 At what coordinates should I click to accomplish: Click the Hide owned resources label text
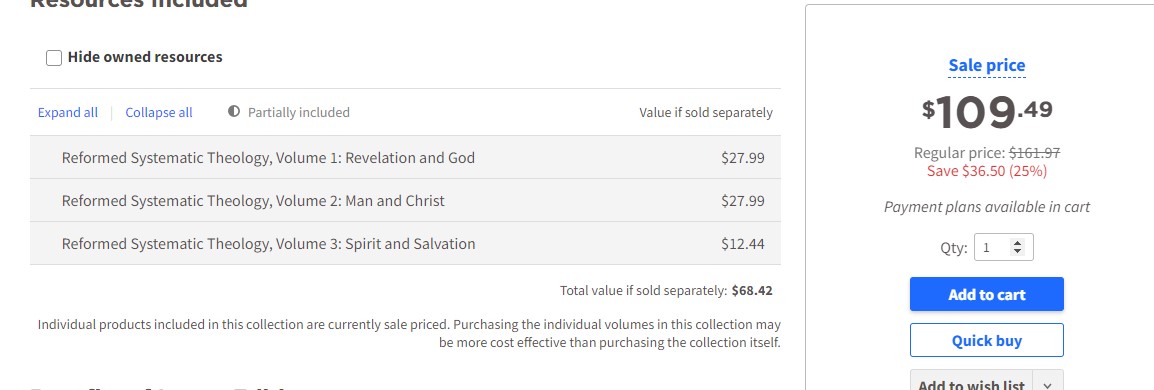[x=145, y=57]
